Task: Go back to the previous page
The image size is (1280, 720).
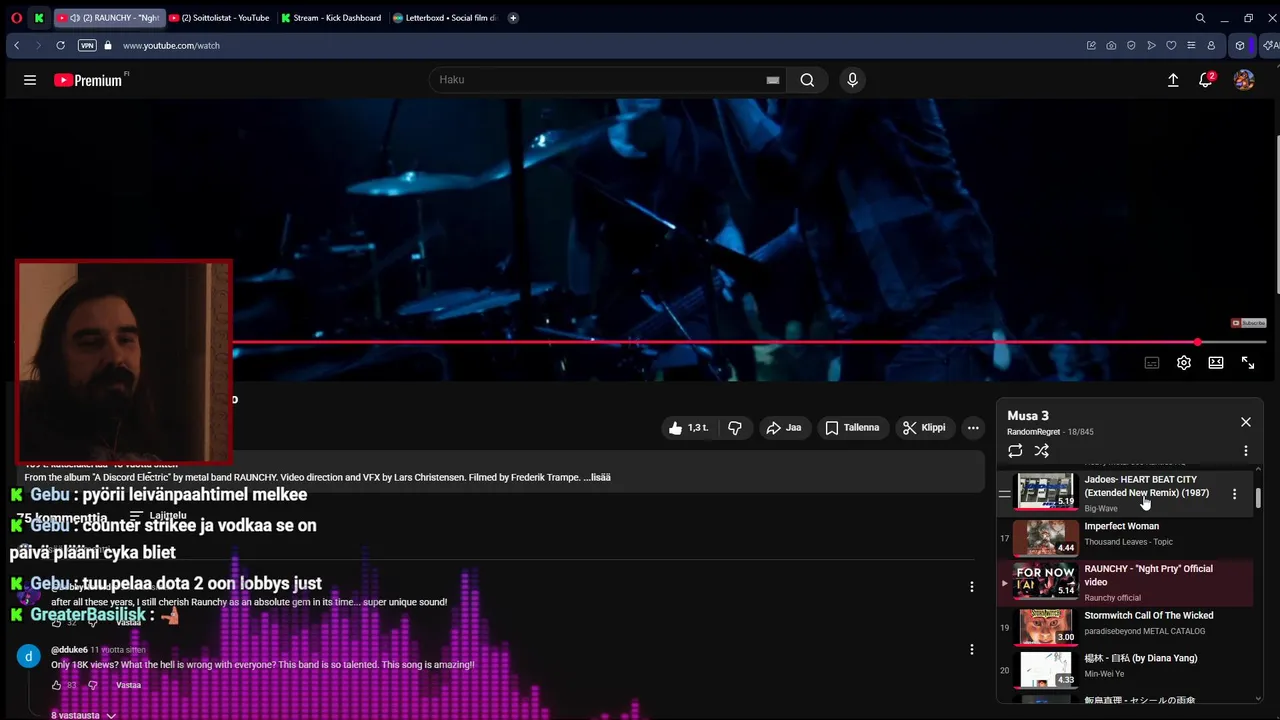Action: (x=17, y=45)
